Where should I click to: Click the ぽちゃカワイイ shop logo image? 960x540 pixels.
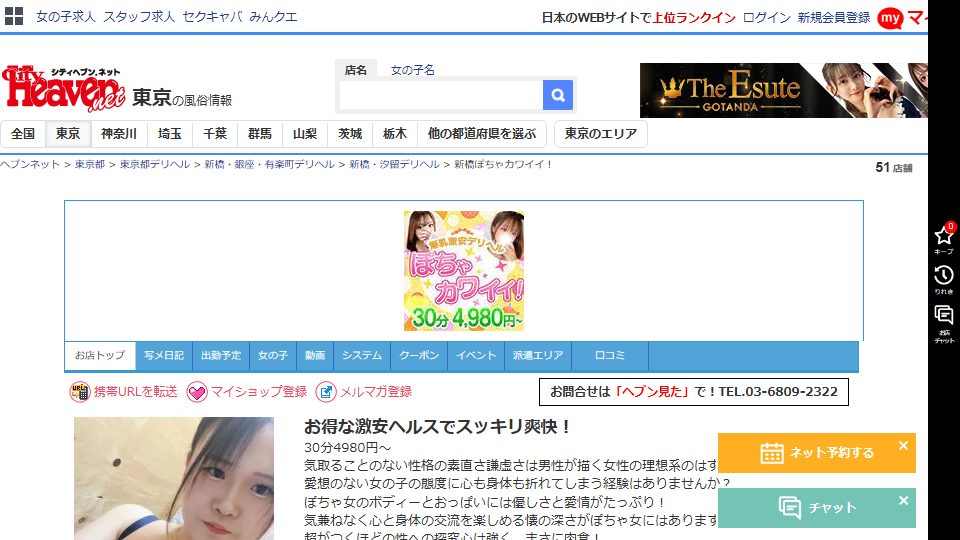click(x=464, y=271)
